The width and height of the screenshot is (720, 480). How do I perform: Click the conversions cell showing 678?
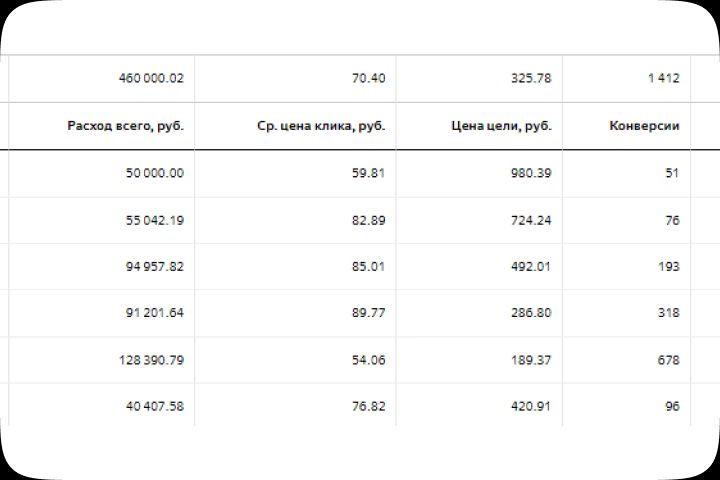[x=668, y=360]
